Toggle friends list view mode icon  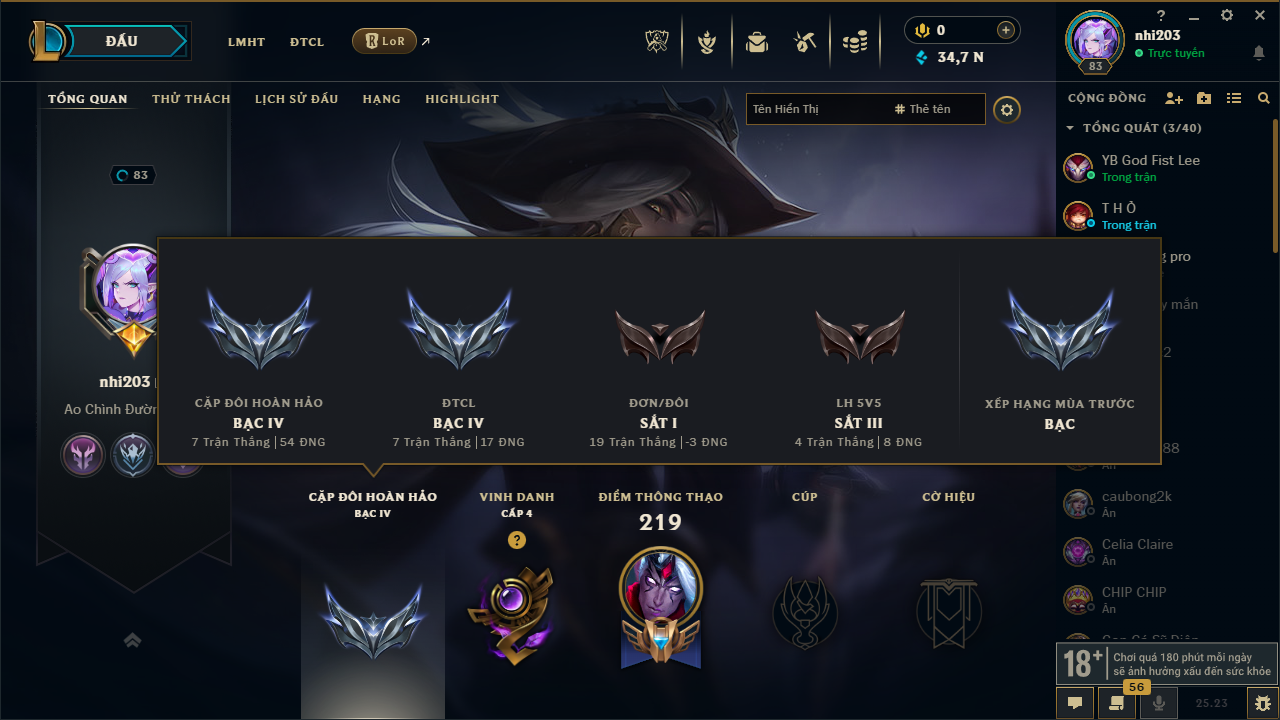click(x=1234, y=98)
